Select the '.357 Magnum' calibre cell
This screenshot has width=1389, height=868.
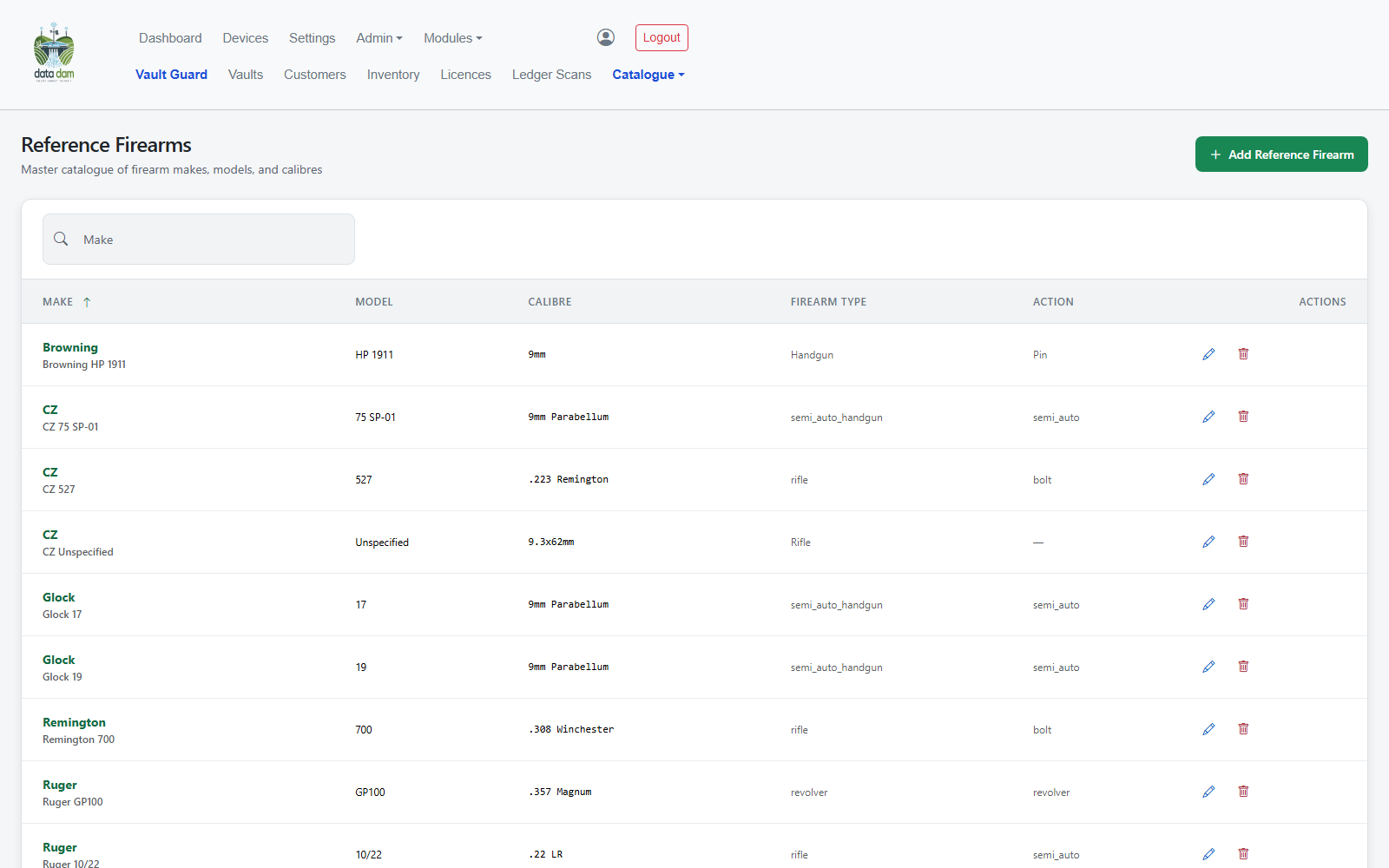[560, 792]
